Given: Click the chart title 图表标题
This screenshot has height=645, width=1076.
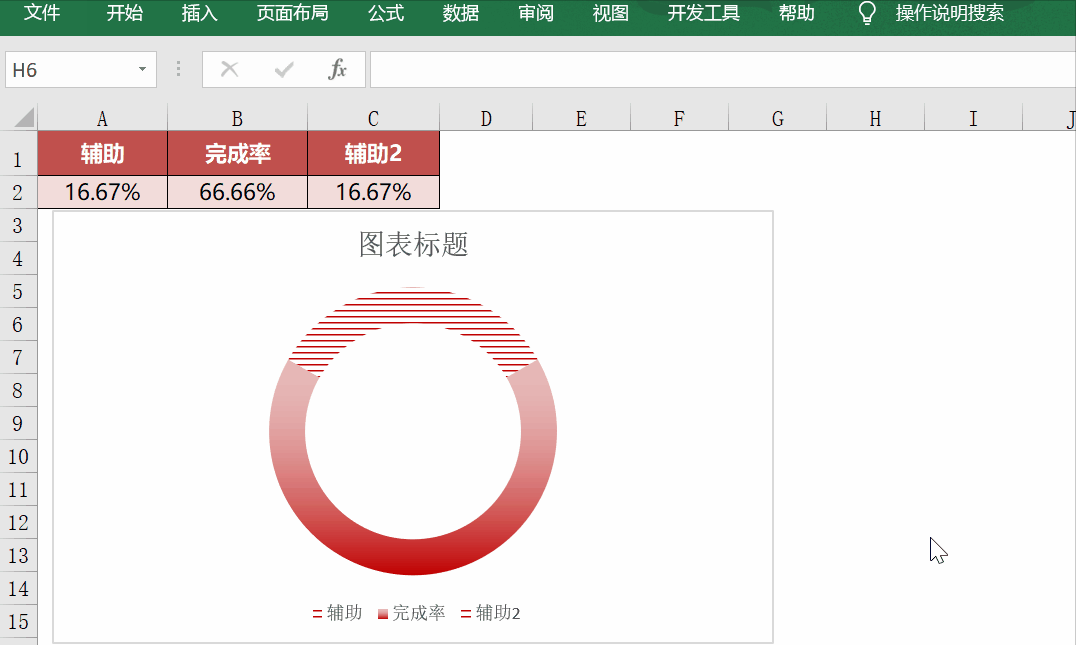Looking at the screenshot, I should click(x=413, y=244).
